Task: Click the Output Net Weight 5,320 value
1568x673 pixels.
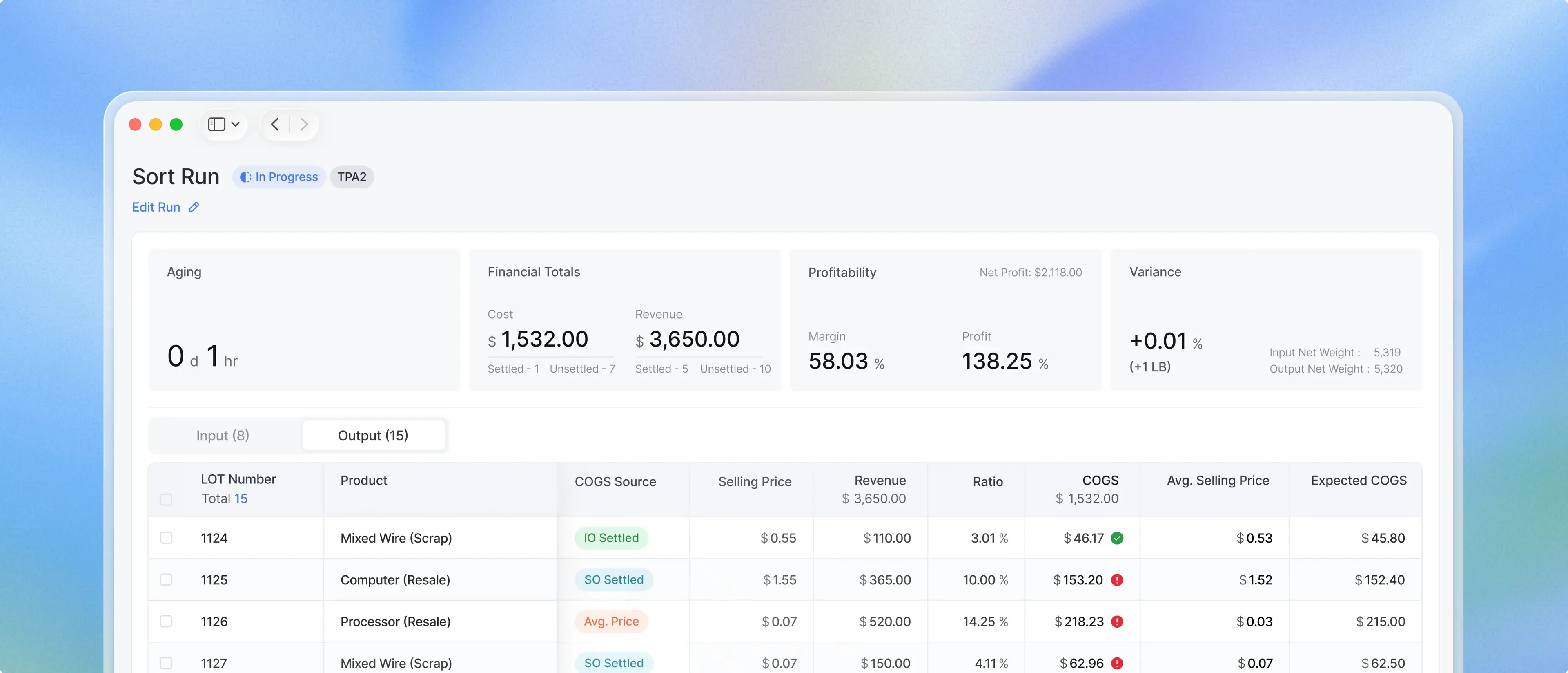Action: click(x=1388, y=369)
